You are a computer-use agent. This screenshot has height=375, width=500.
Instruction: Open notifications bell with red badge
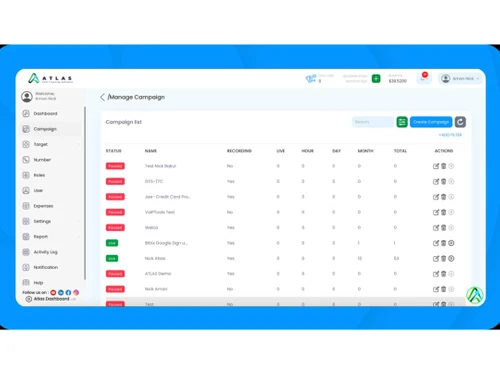[x=424, y=78]
